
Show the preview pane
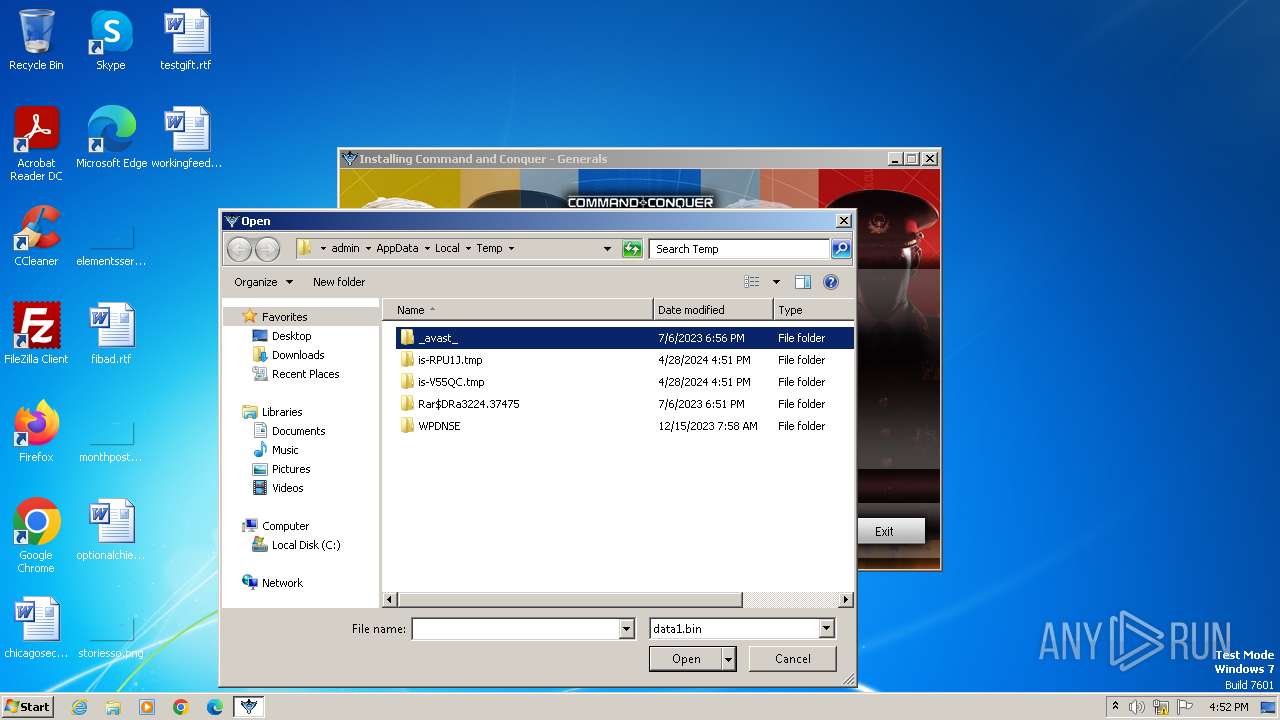802,282
